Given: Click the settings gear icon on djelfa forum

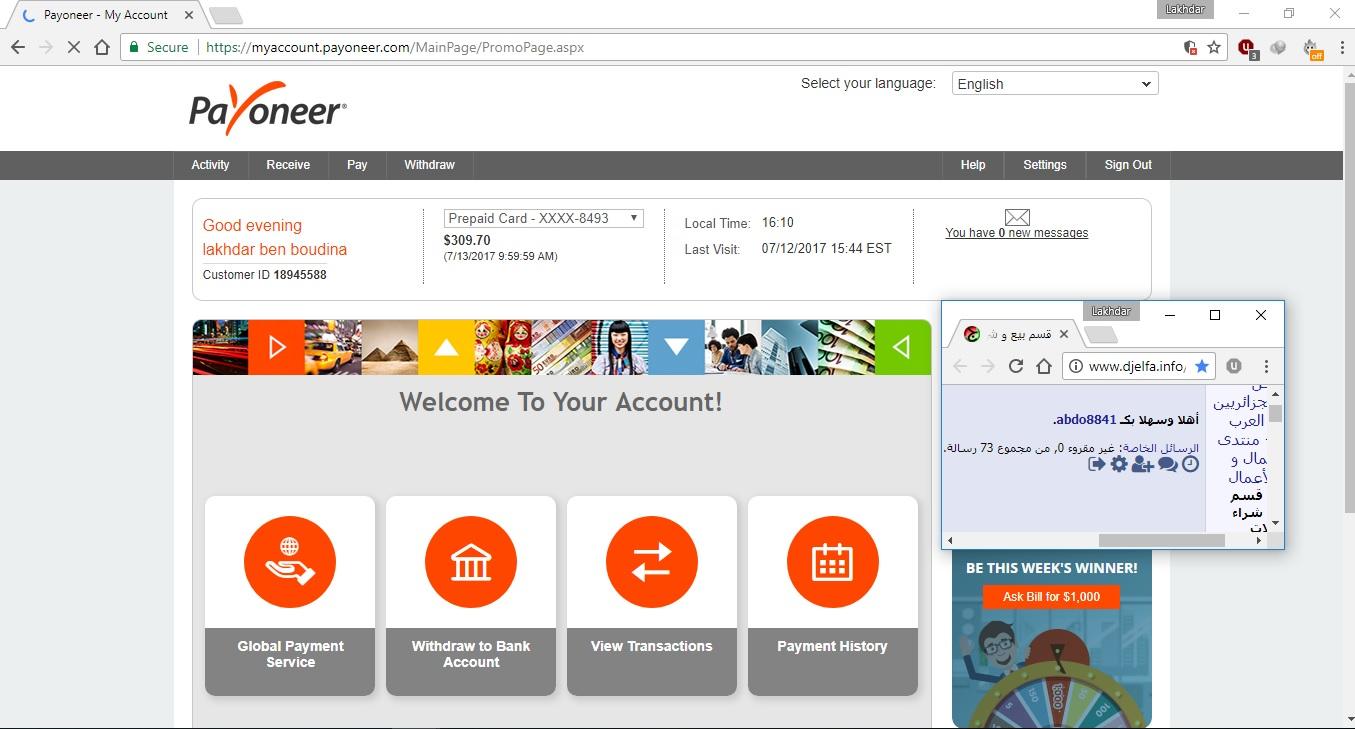Looking at the screenshot, I should (1119, 464).
